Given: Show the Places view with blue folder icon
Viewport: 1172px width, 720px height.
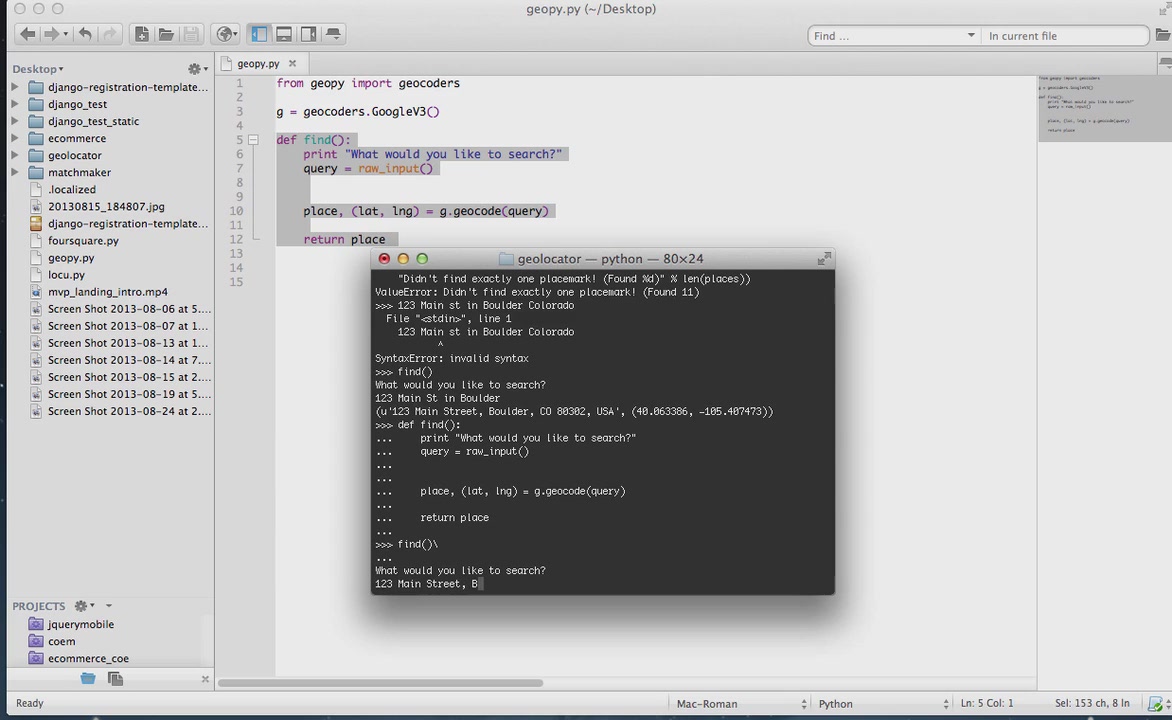Looking at the screenshot, I should click(x=88, y=678).
